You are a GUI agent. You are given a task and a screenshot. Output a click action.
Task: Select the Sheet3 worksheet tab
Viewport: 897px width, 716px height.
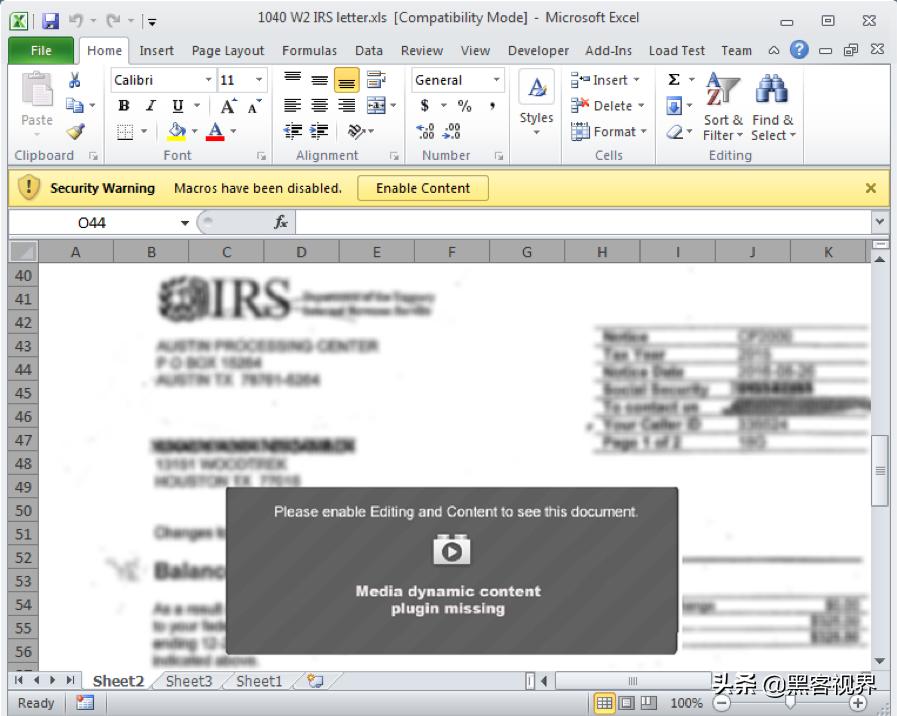pyautogui.click(x=188, y=681)
